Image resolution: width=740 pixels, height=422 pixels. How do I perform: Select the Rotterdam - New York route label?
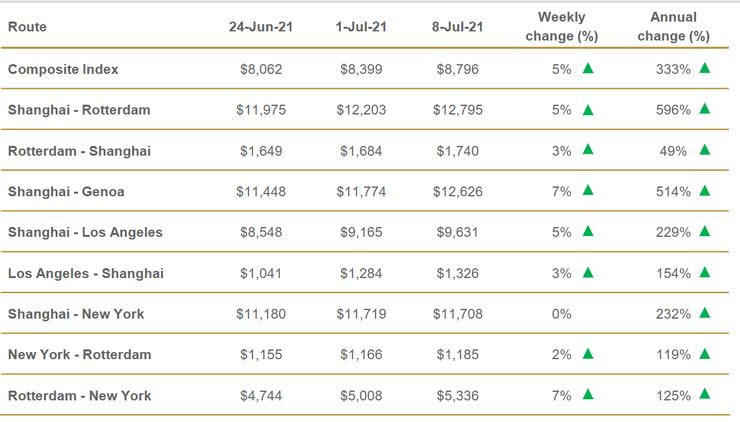click(x=79, y=395)
